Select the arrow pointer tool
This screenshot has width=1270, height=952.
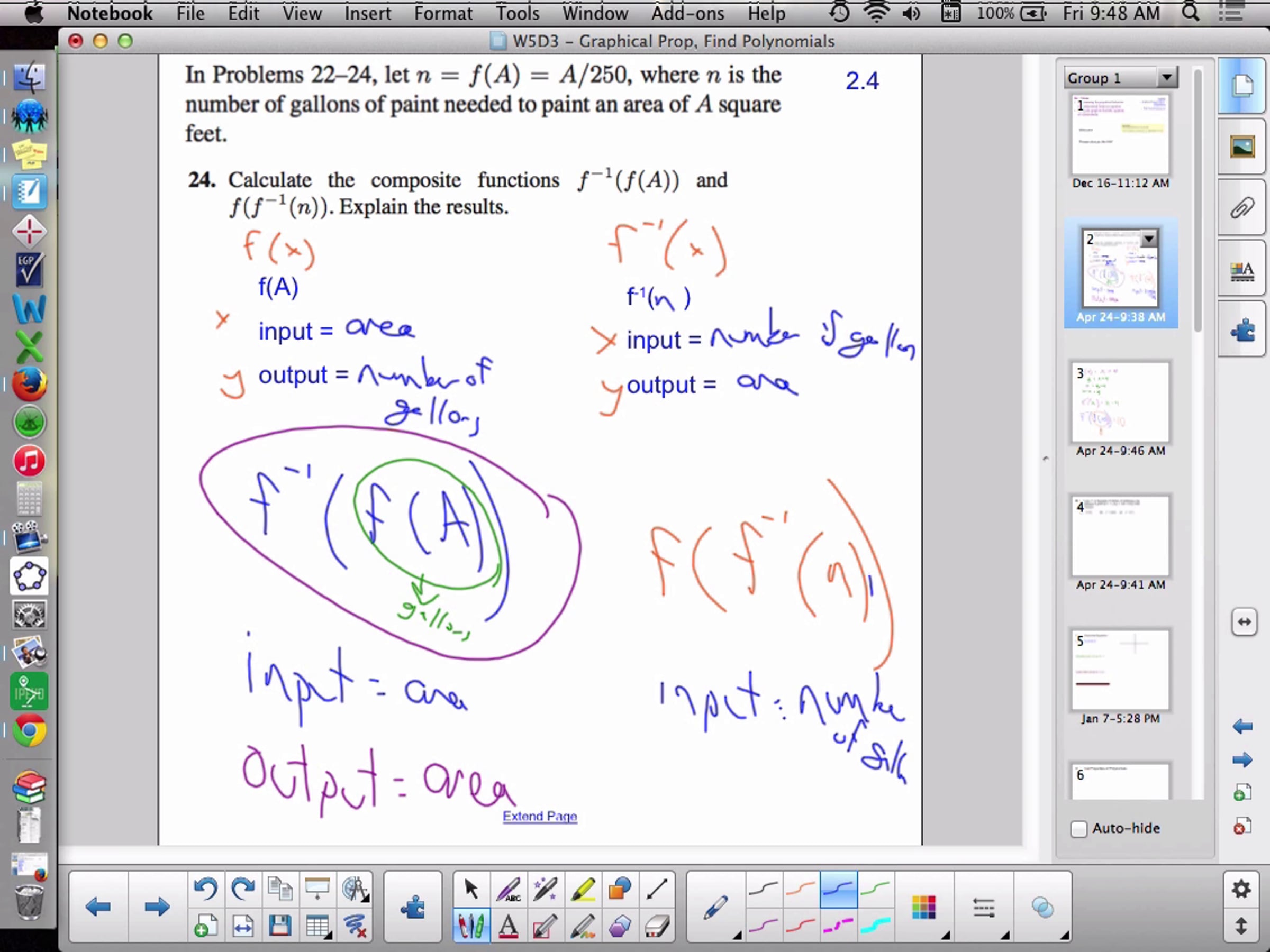coord(471,890)
